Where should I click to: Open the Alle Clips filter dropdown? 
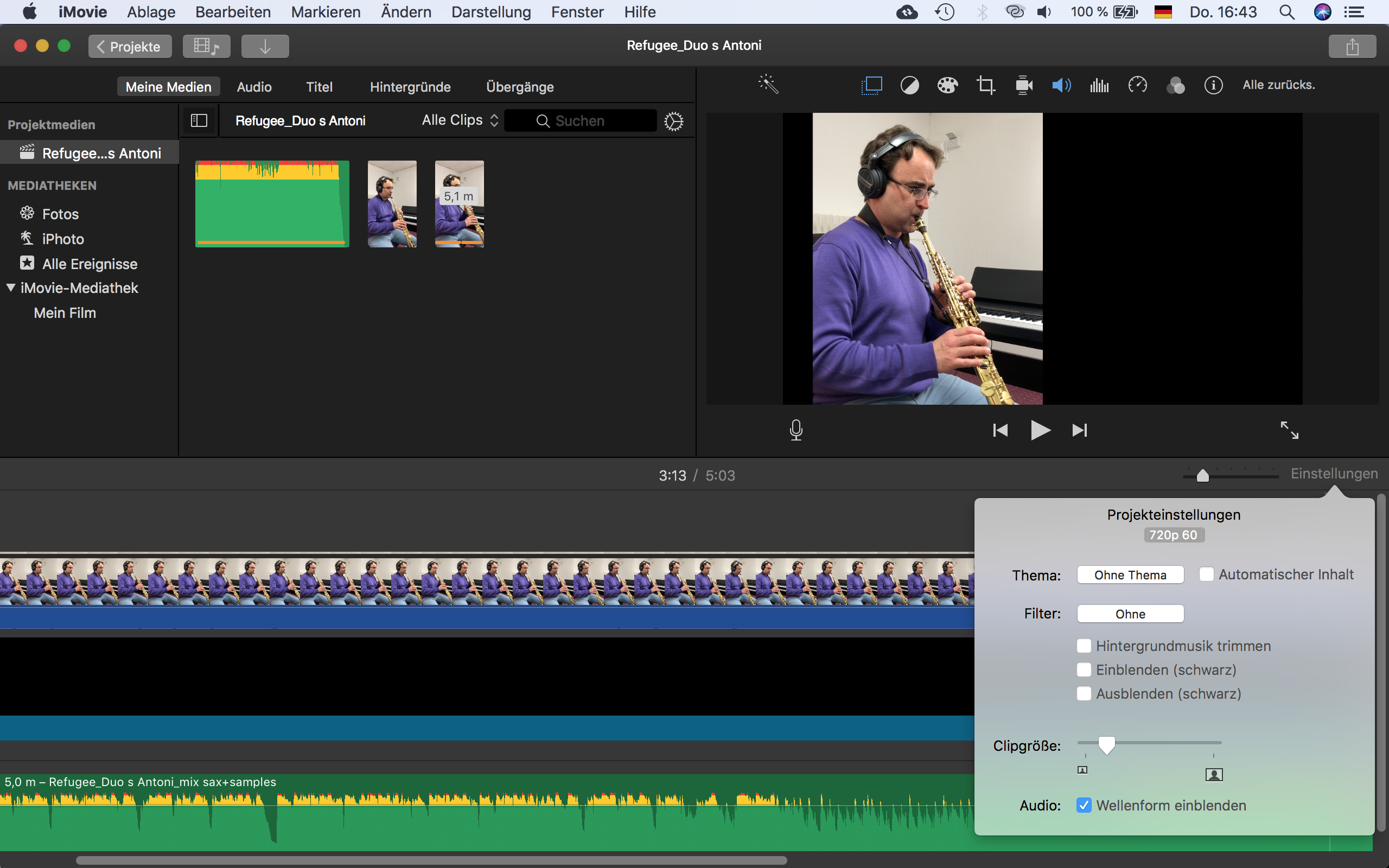(460, 120)
